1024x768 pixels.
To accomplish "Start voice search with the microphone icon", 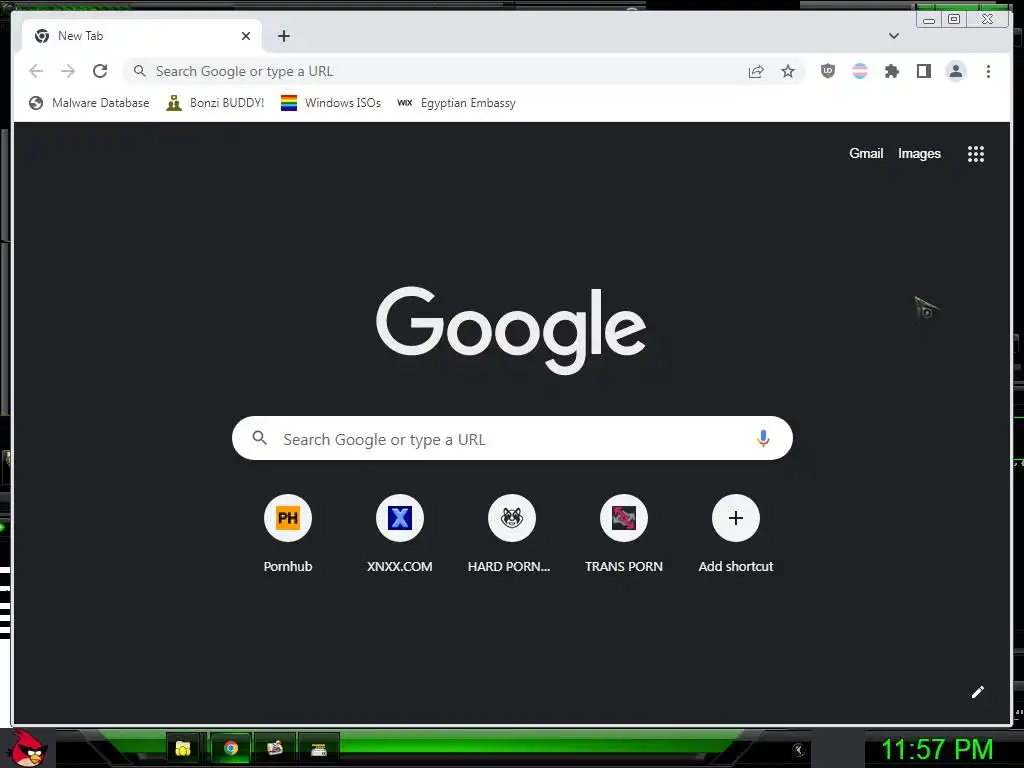I will coord(763,438).
